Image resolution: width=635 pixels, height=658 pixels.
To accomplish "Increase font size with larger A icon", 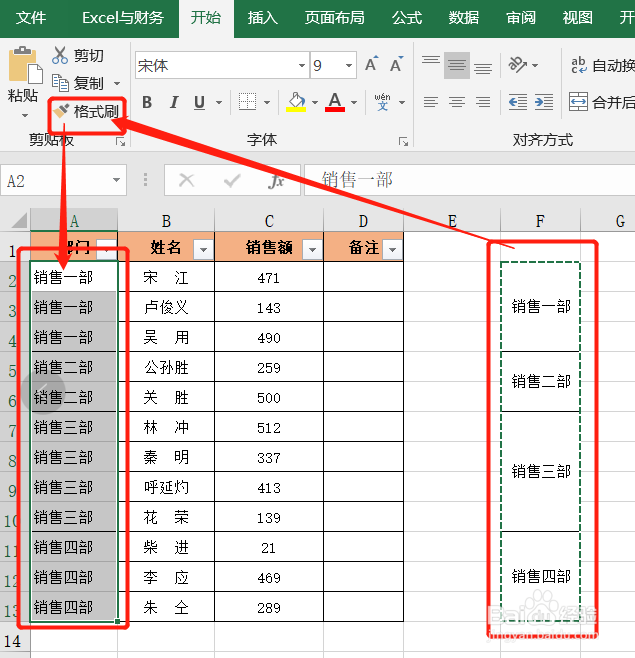I will tap(371, 65).
